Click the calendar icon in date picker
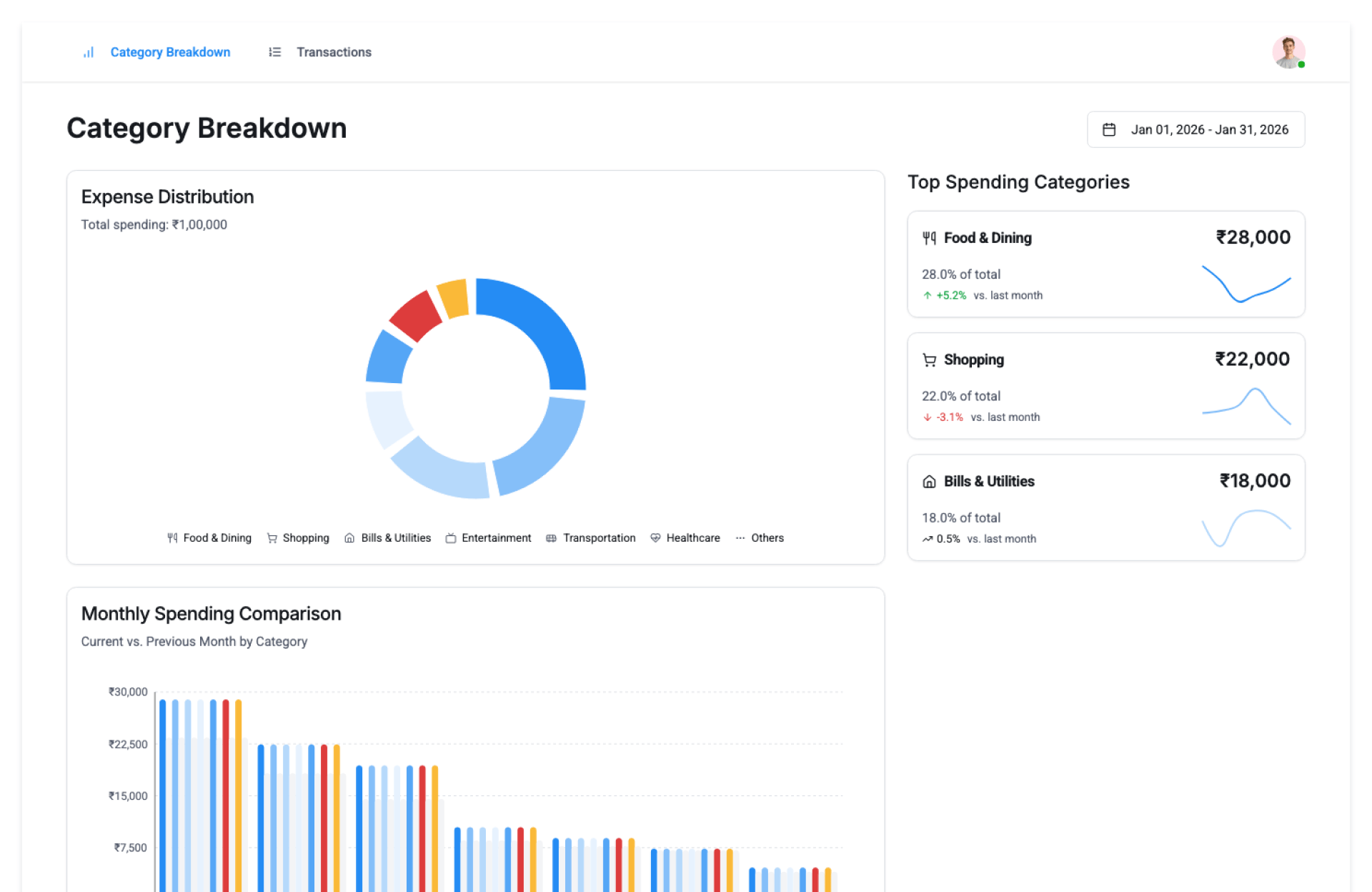The height and width of the screenshot is (892, 1372). click(x=1108, y=129)
